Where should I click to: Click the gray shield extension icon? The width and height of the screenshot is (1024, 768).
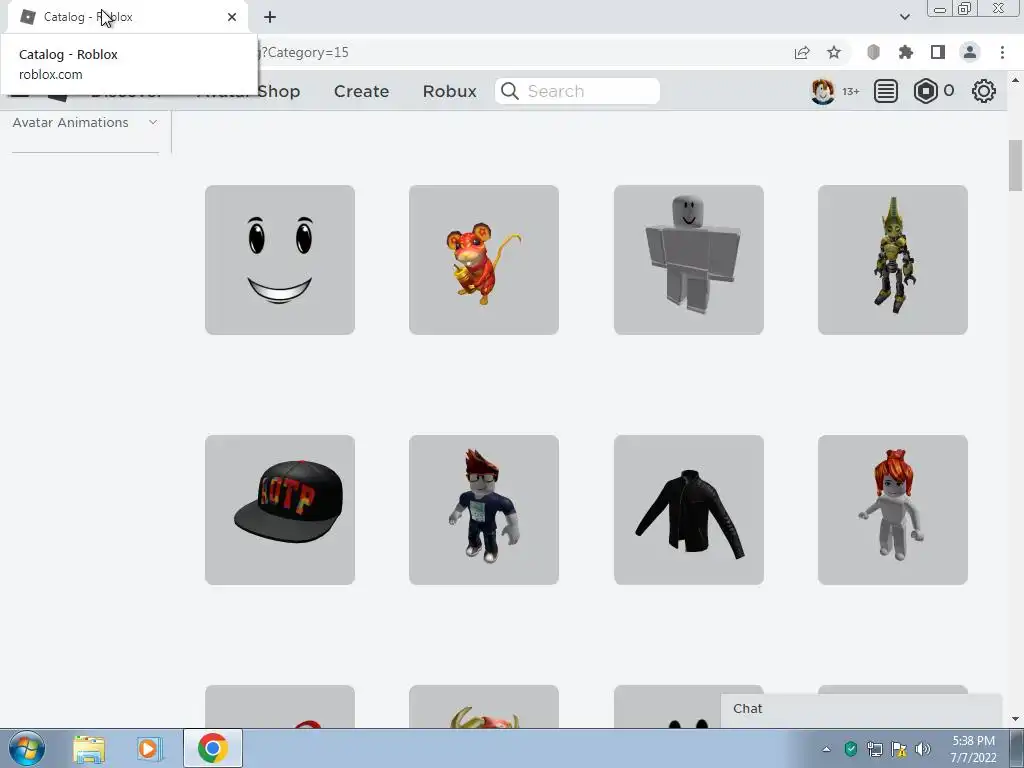[x=873, y=53]
